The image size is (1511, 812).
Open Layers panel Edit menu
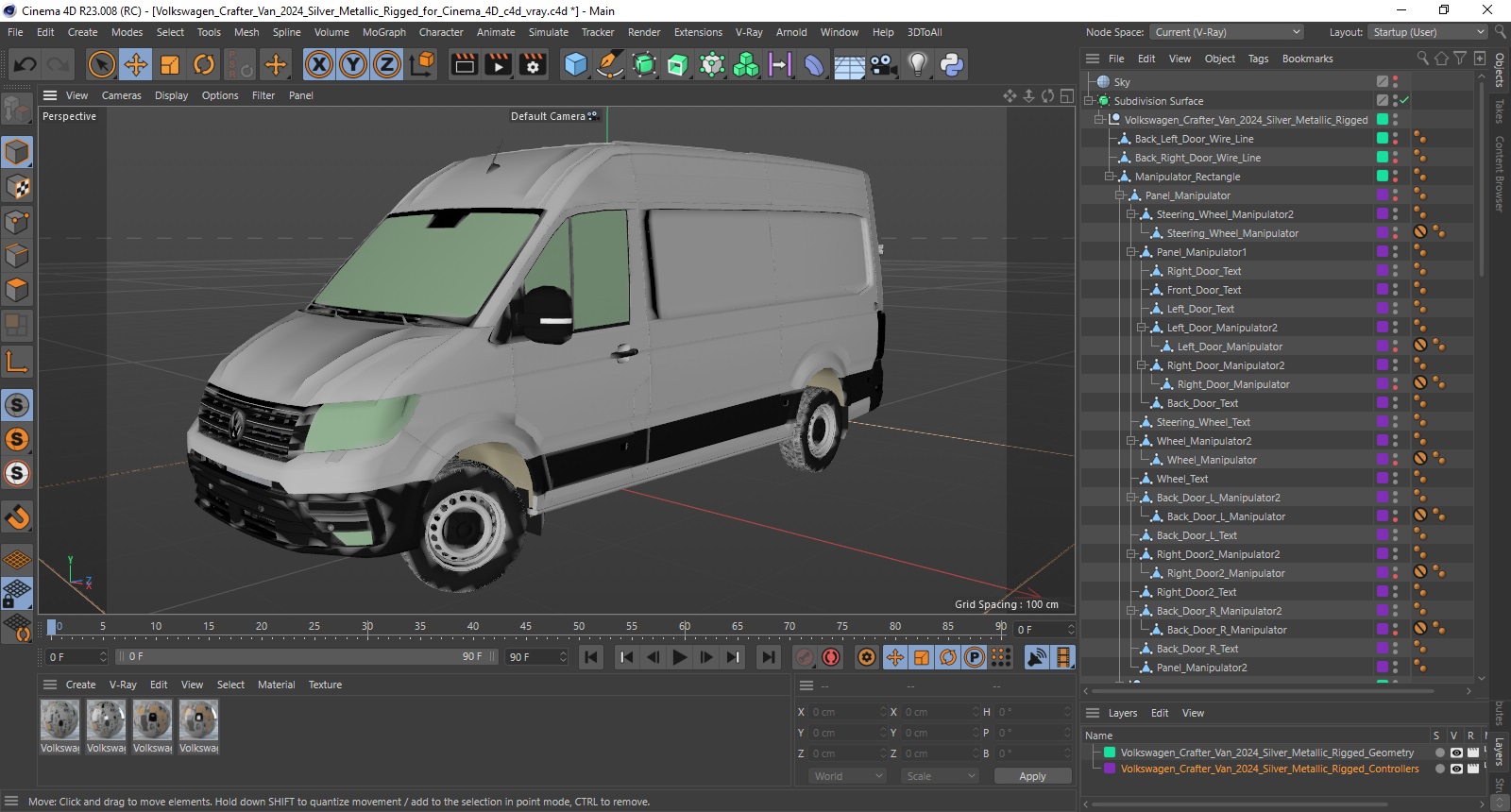(x=1160, y=713)
